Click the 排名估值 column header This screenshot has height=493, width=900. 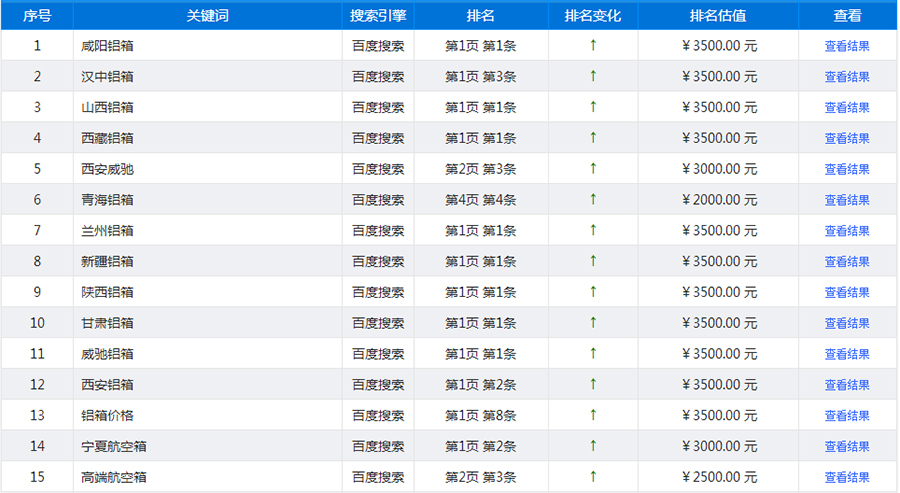coord(718,15)
